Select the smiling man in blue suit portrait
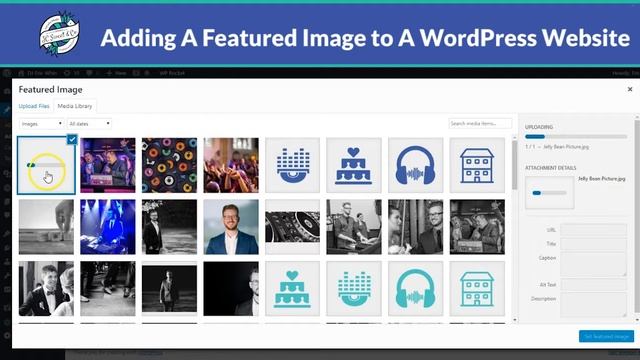640x360 pixels. click(231, 227)
